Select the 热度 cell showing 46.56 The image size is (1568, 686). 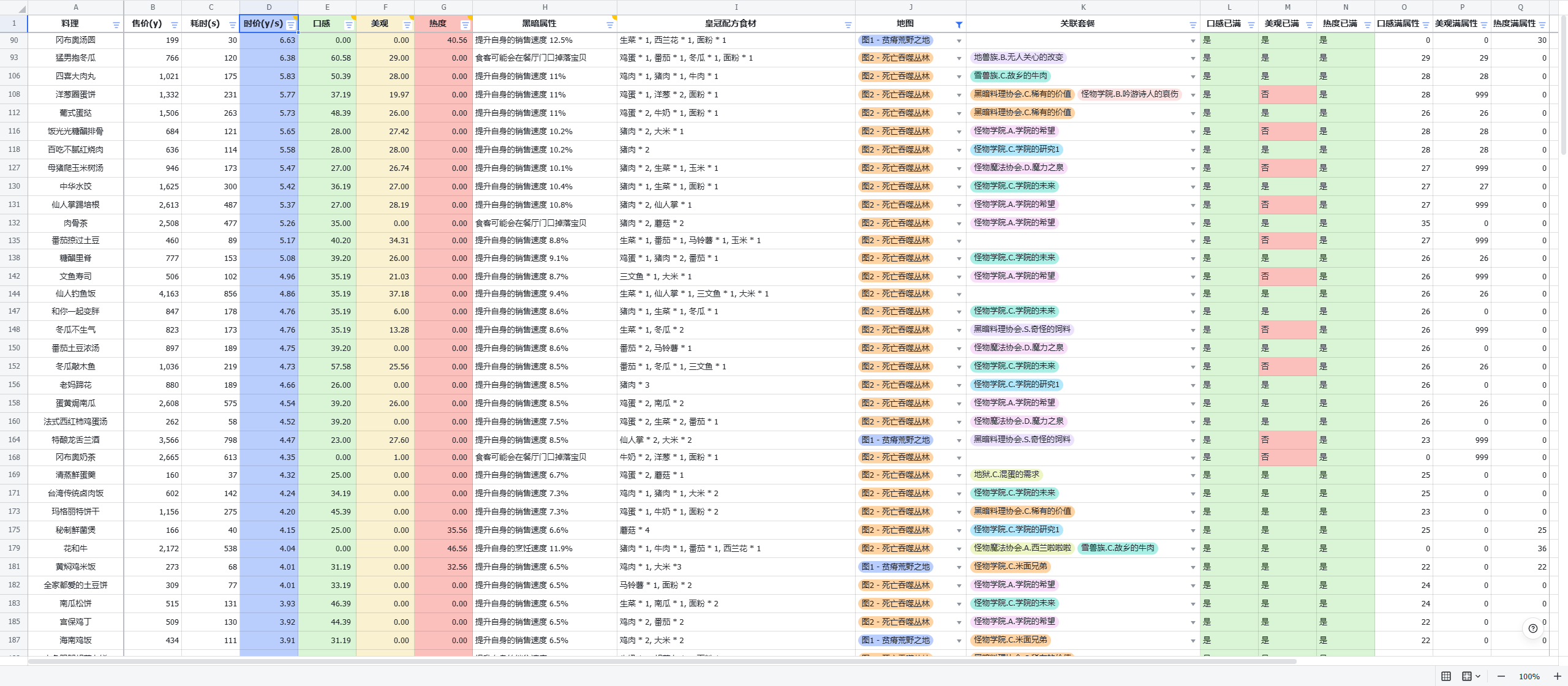[x=443, y=548]
